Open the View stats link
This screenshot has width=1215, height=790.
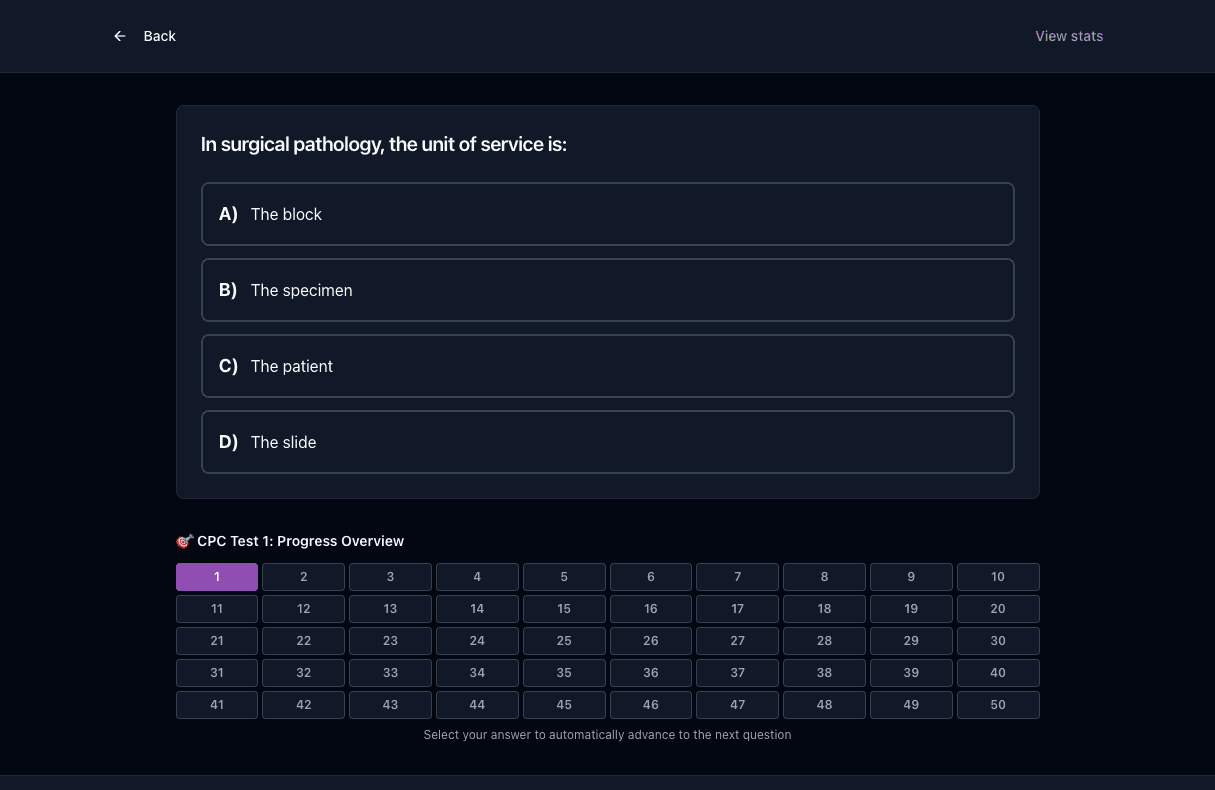[x=1069, y=36]
